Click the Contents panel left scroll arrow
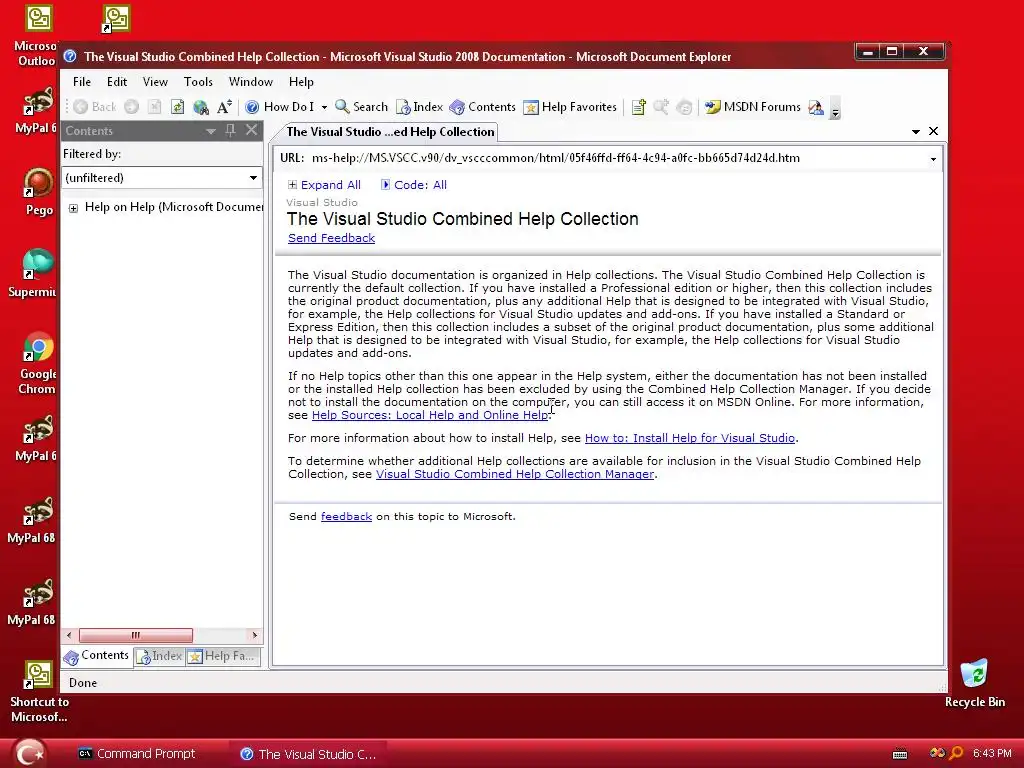This screenshot has width=1024, height=768. coord(69,635)
